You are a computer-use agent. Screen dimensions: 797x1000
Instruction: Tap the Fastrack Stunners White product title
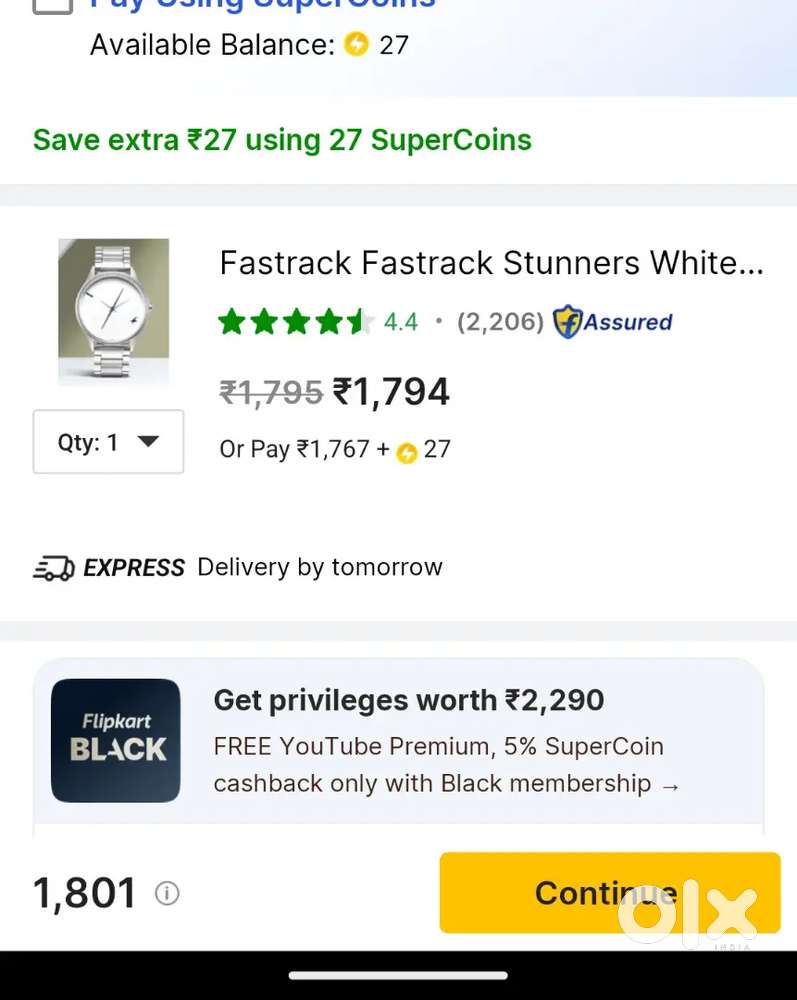coord(491,263)
